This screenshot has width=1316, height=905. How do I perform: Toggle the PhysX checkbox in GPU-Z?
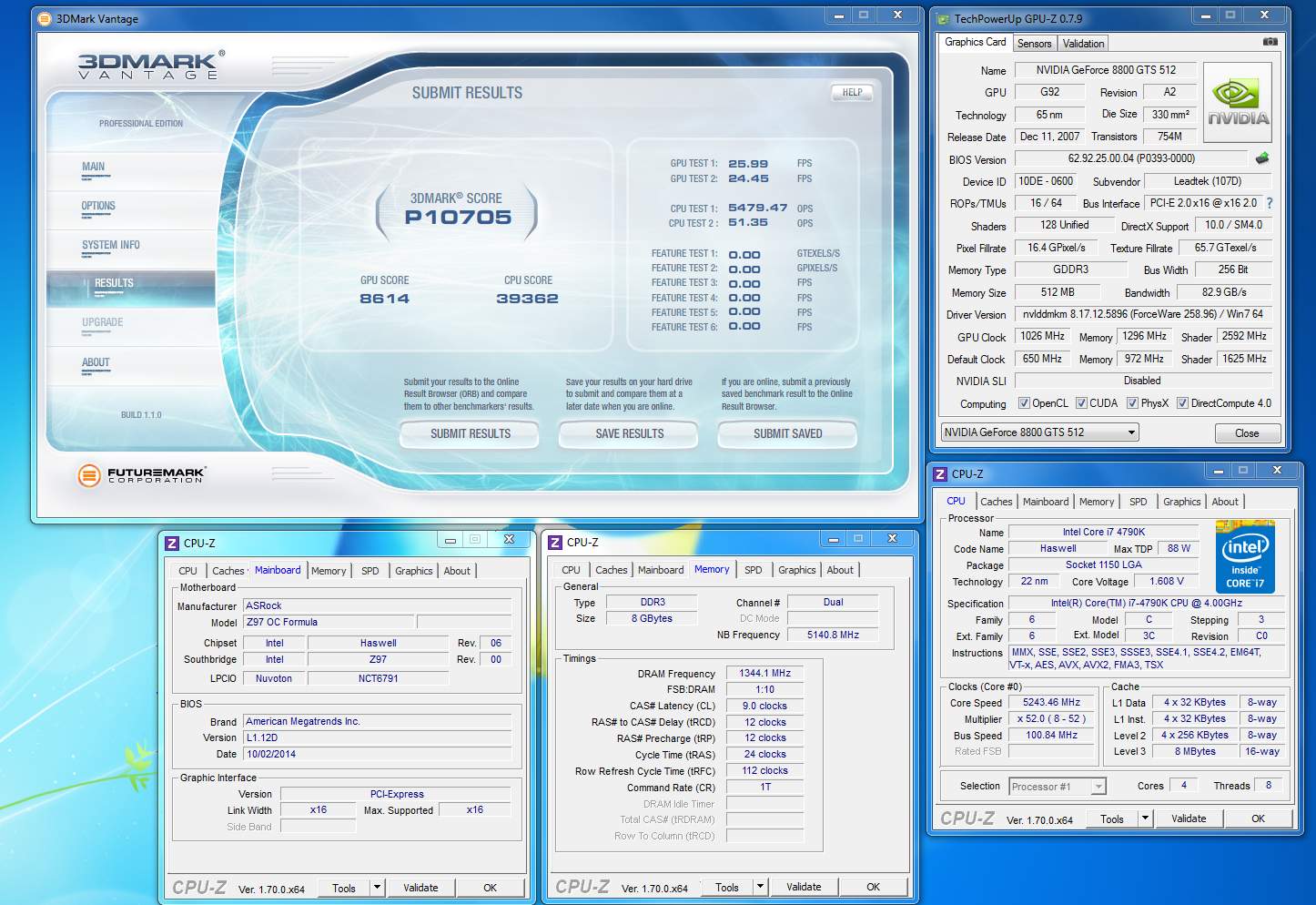(1133, 403)
